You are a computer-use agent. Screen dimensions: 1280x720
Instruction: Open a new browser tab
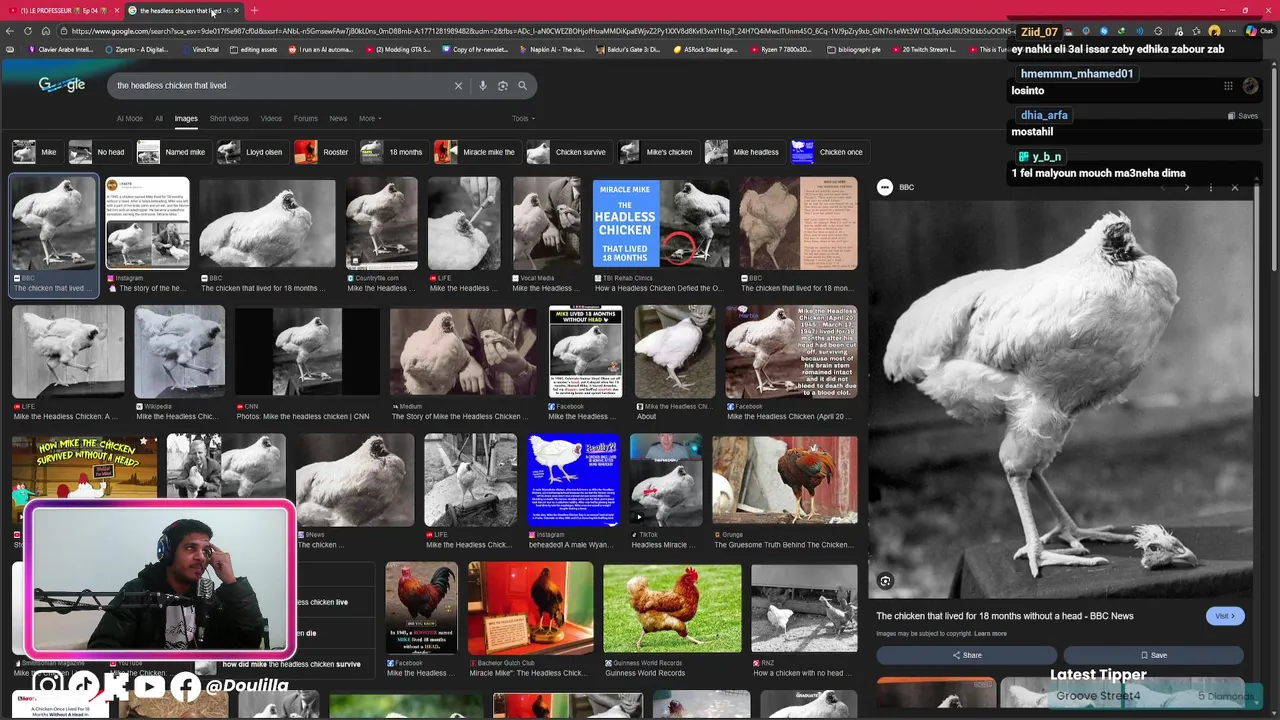[254, 10]
